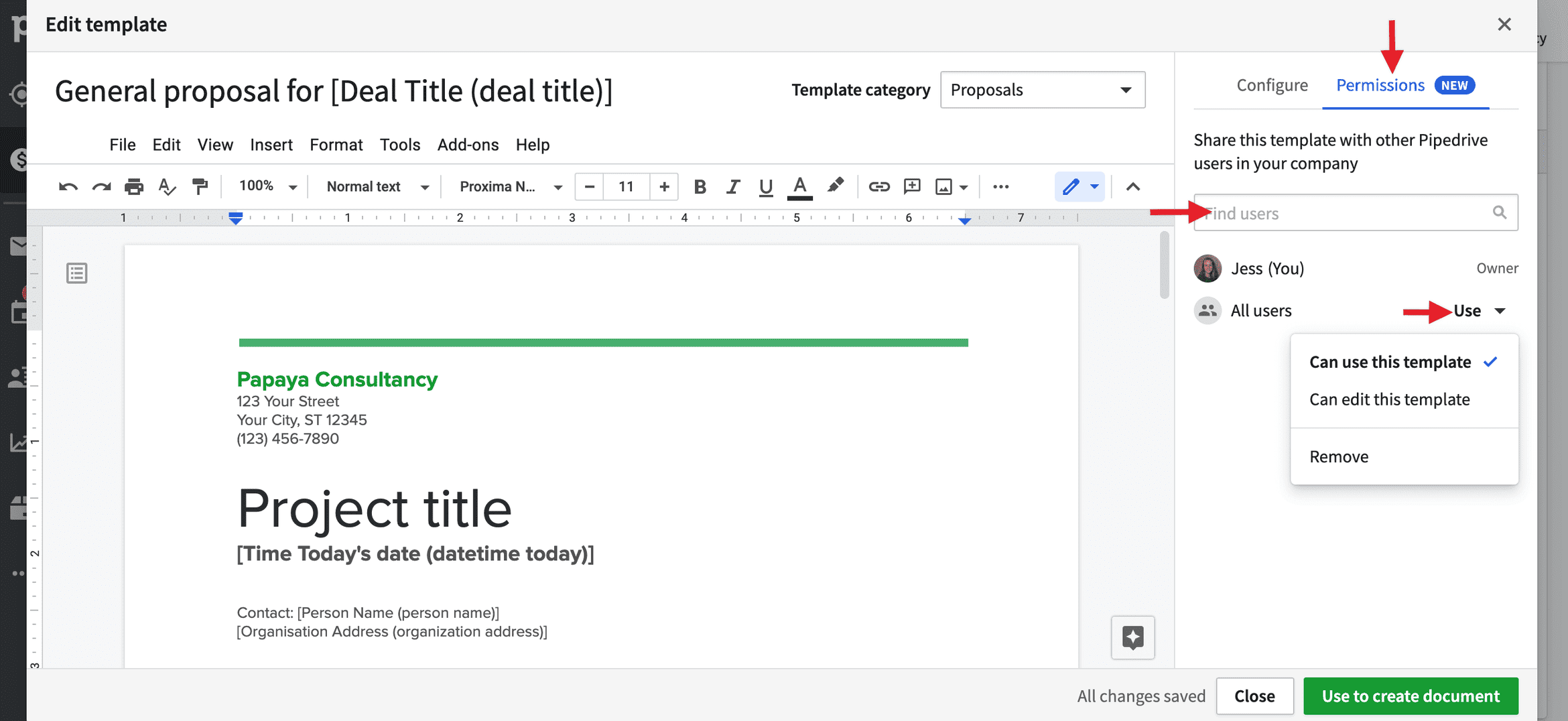Click the 'Your City, ST 12345' line

pos(302,420)
